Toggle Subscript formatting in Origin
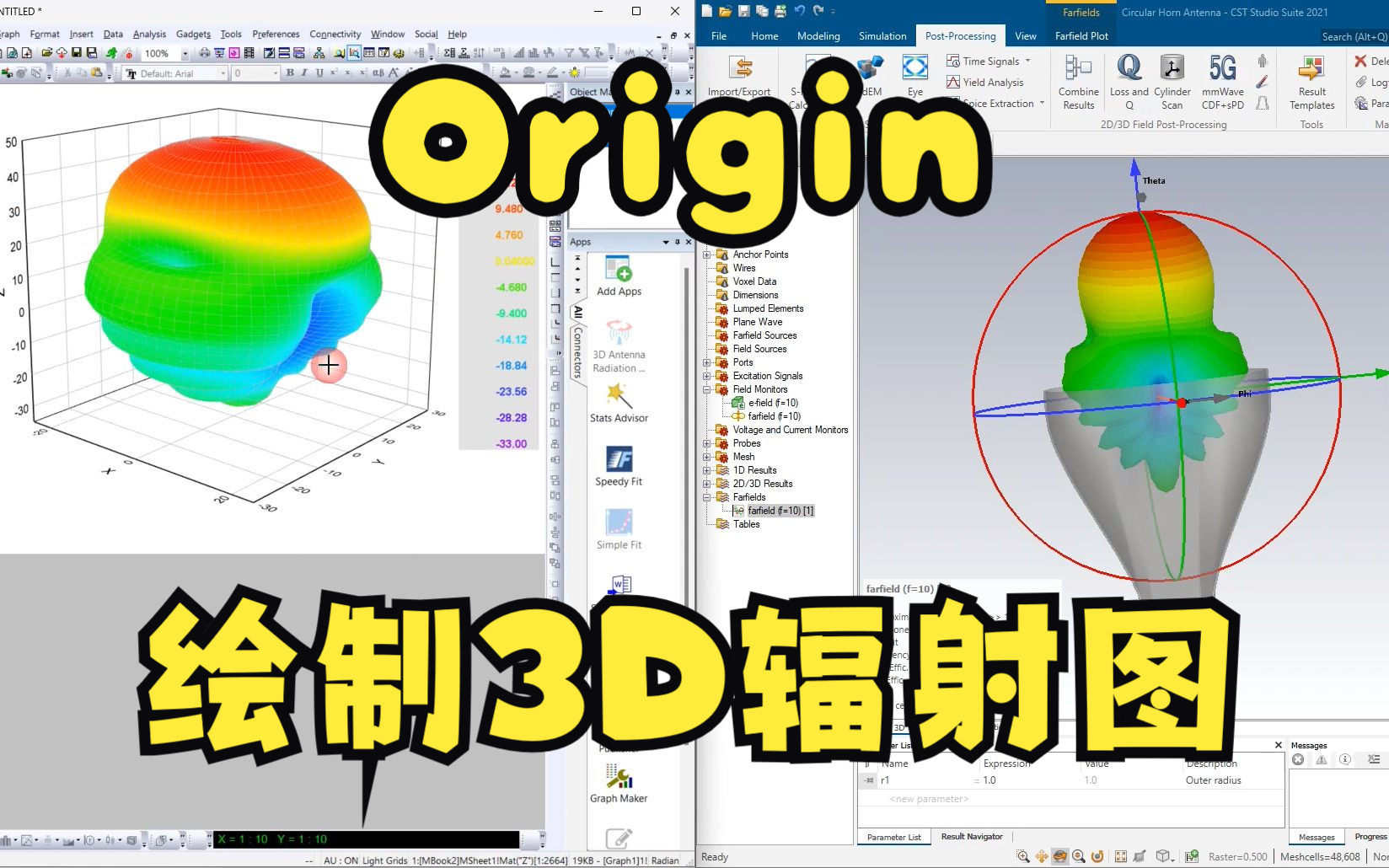The width and height of the screenshot is (1389, 868). tap(347, 73)
